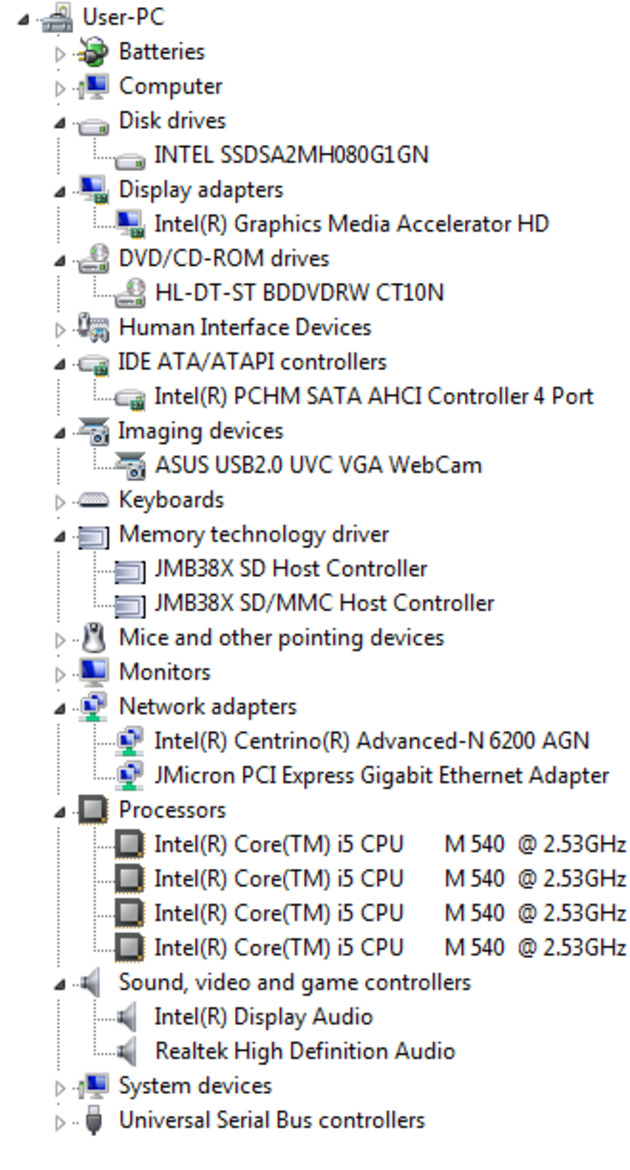The width and height of the screenshot is (630, 1170).
Task: Collapse the Network adapters node
Action: 60,709
